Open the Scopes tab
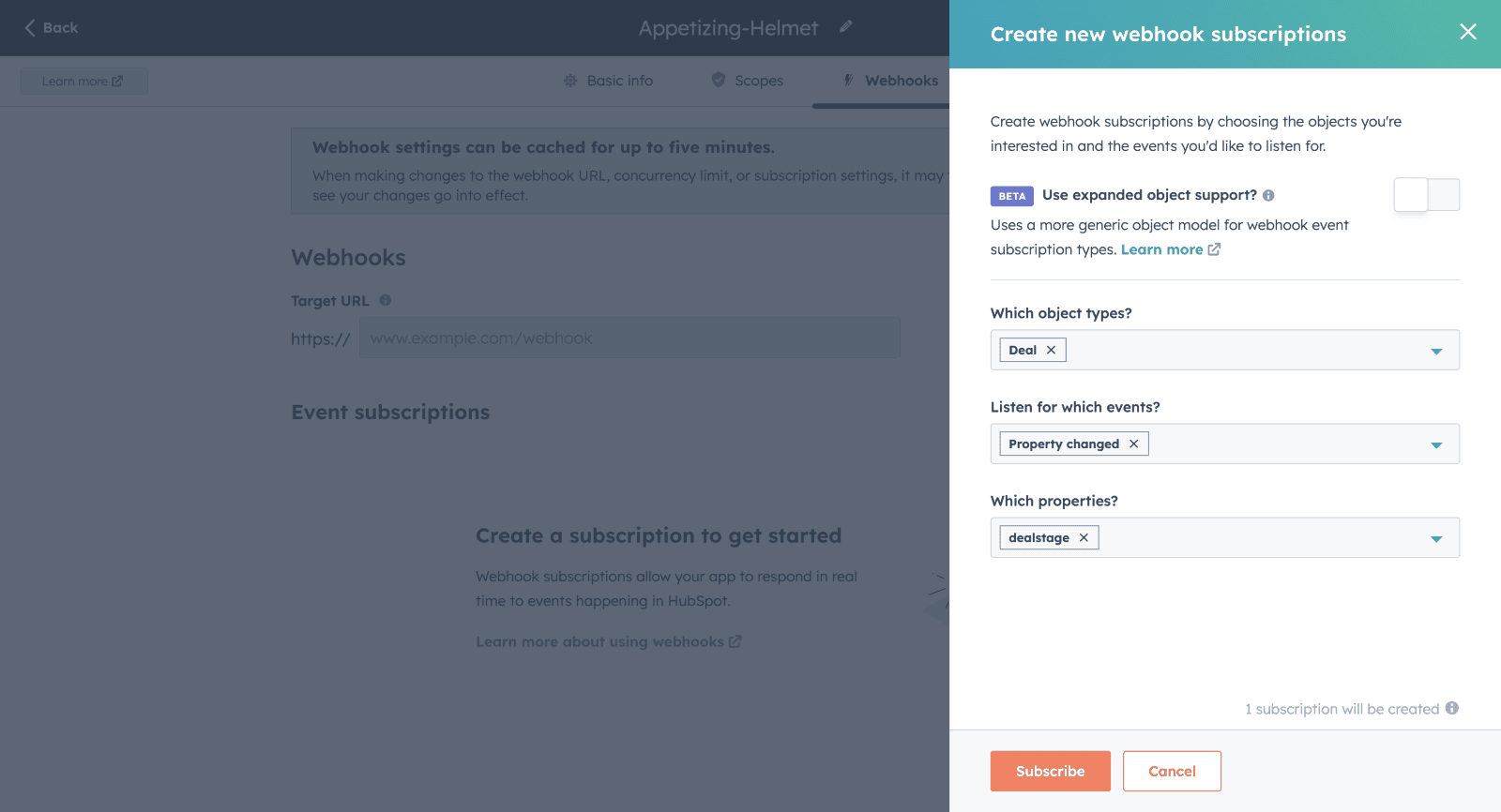1501x812 pixels. (747, 81)
